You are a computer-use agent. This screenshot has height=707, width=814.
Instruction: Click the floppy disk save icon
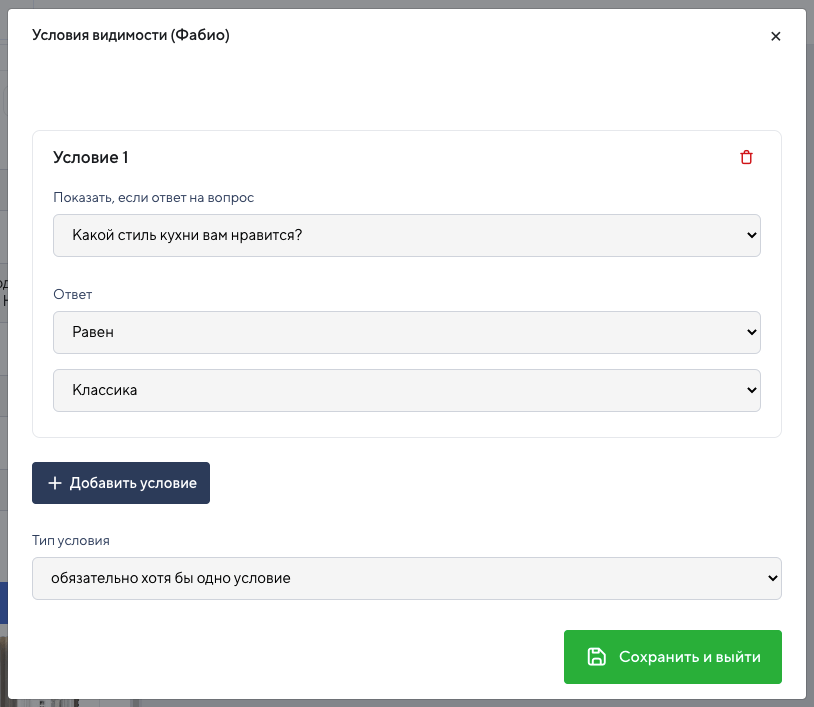click(596, 657)
